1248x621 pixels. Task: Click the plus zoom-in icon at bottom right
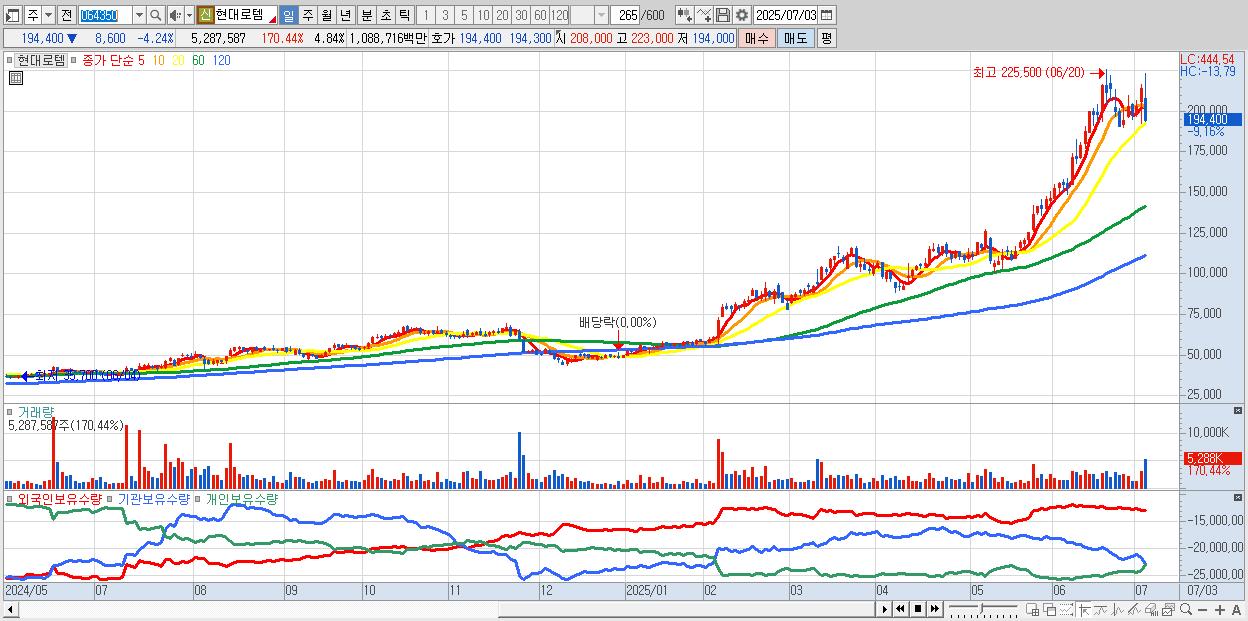1219,610
